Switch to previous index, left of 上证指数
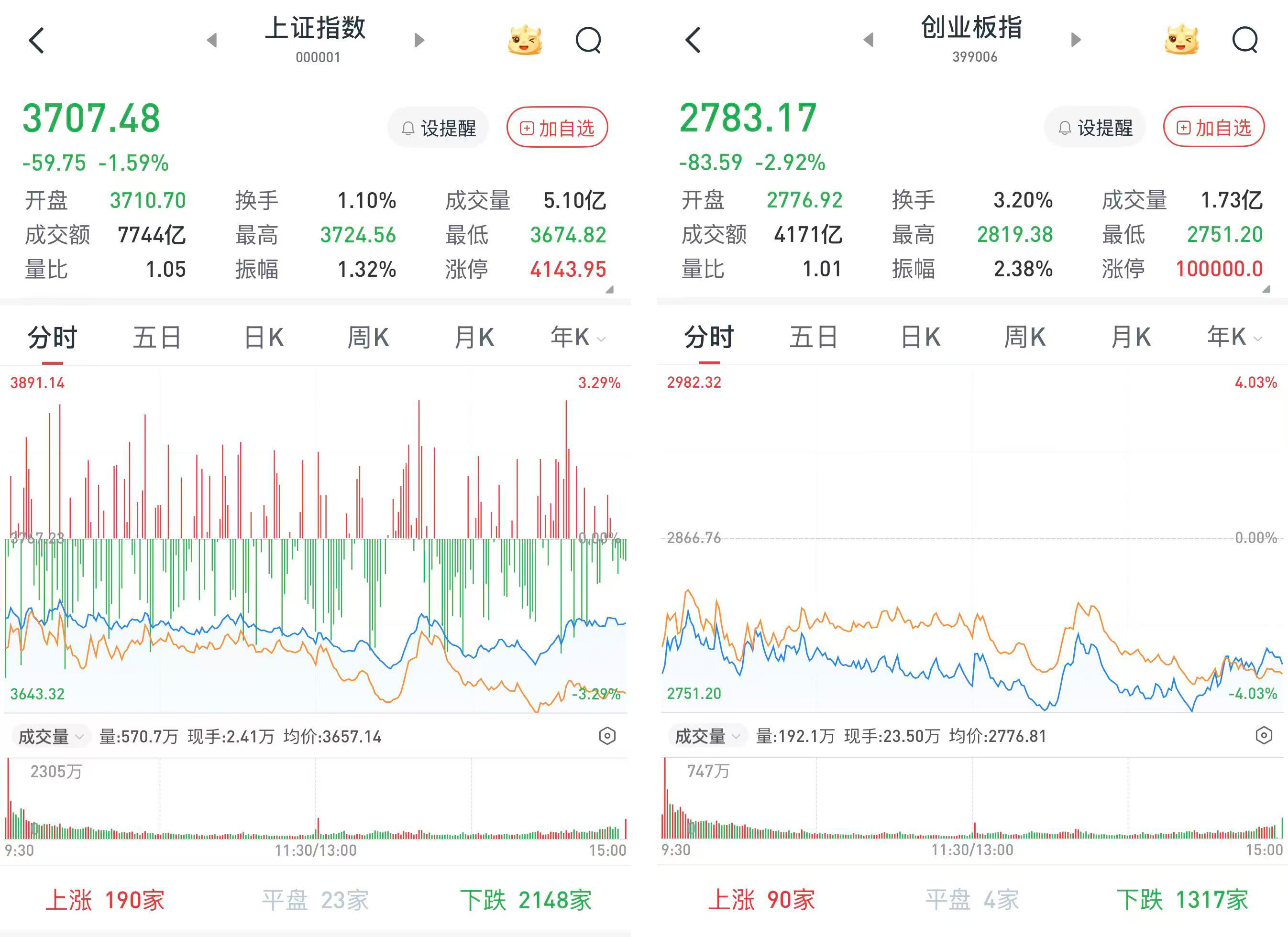Screen dimensions: 1288x937 tap(212, 40)
